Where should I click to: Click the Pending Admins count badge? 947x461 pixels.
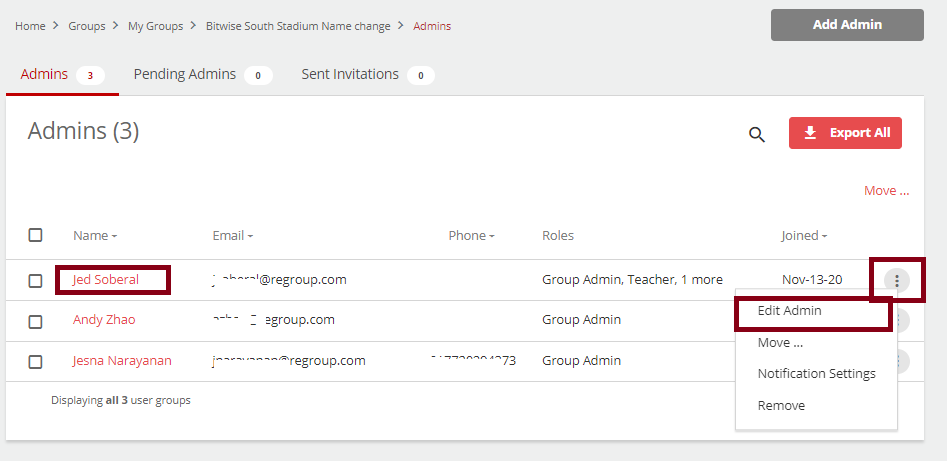[x=258, y=76]
